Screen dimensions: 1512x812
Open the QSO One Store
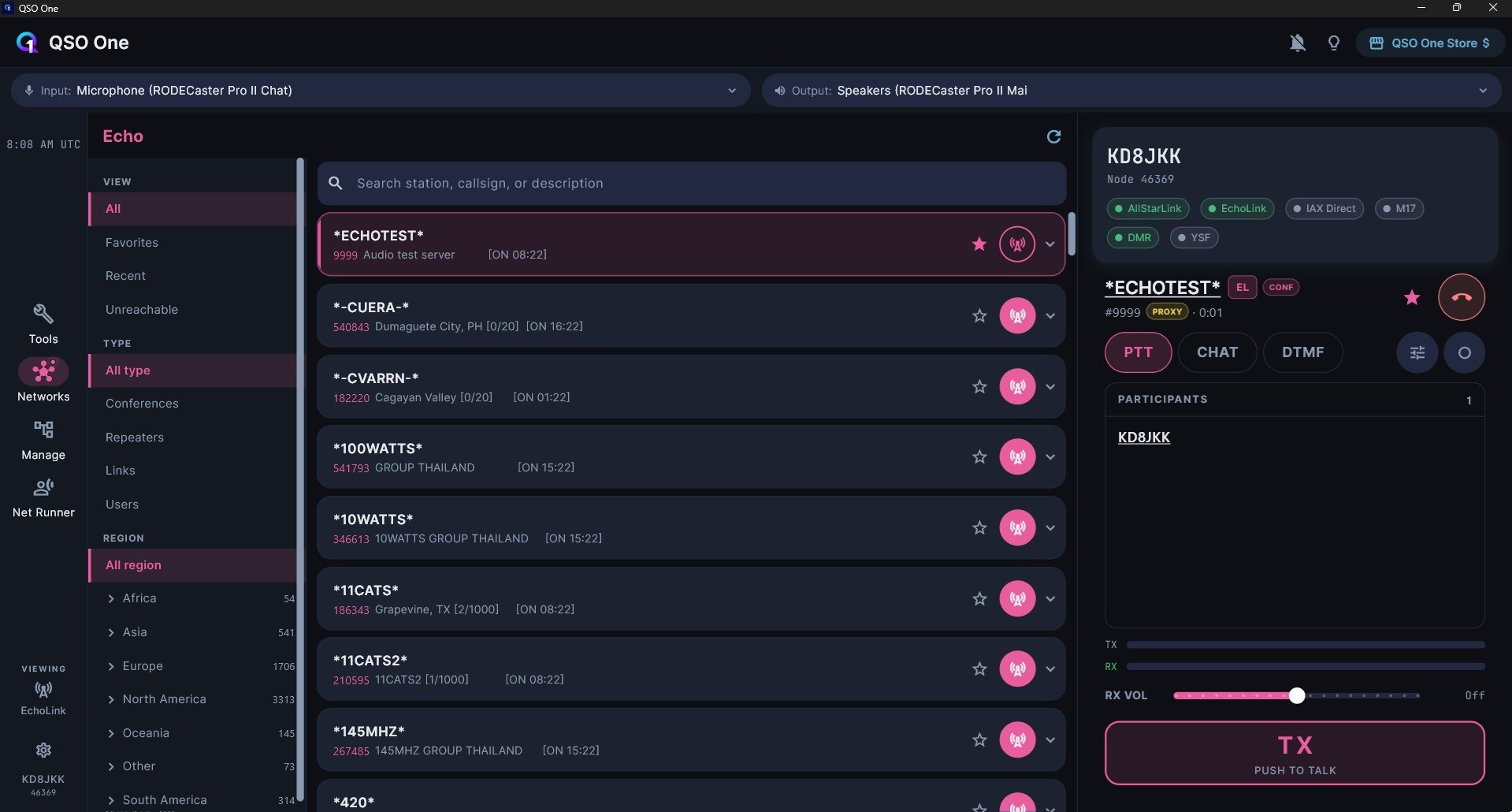coord(1429,43)
